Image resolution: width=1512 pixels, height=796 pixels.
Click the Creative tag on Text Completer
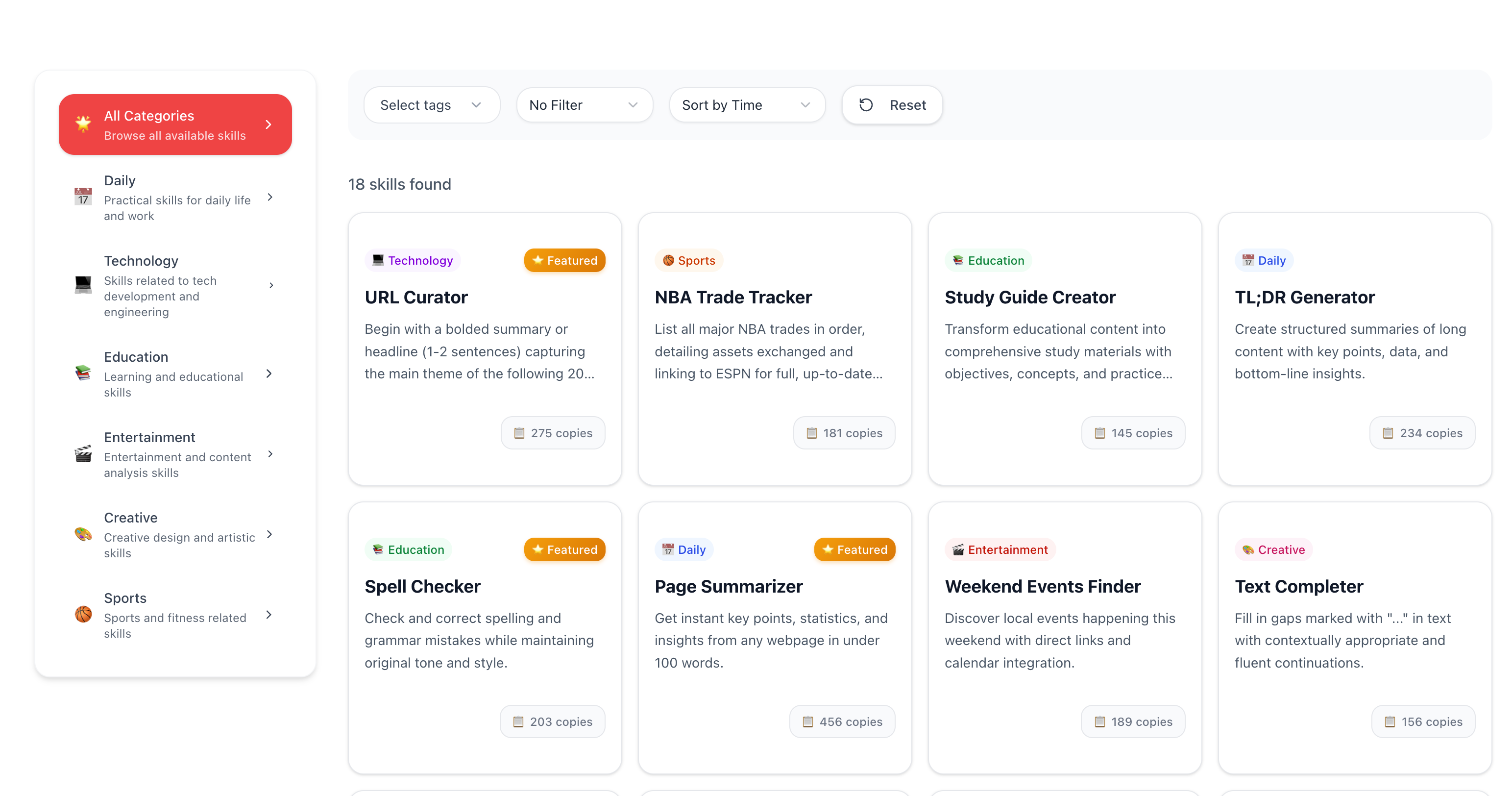pyautogui.click(x=1273, y=549)
